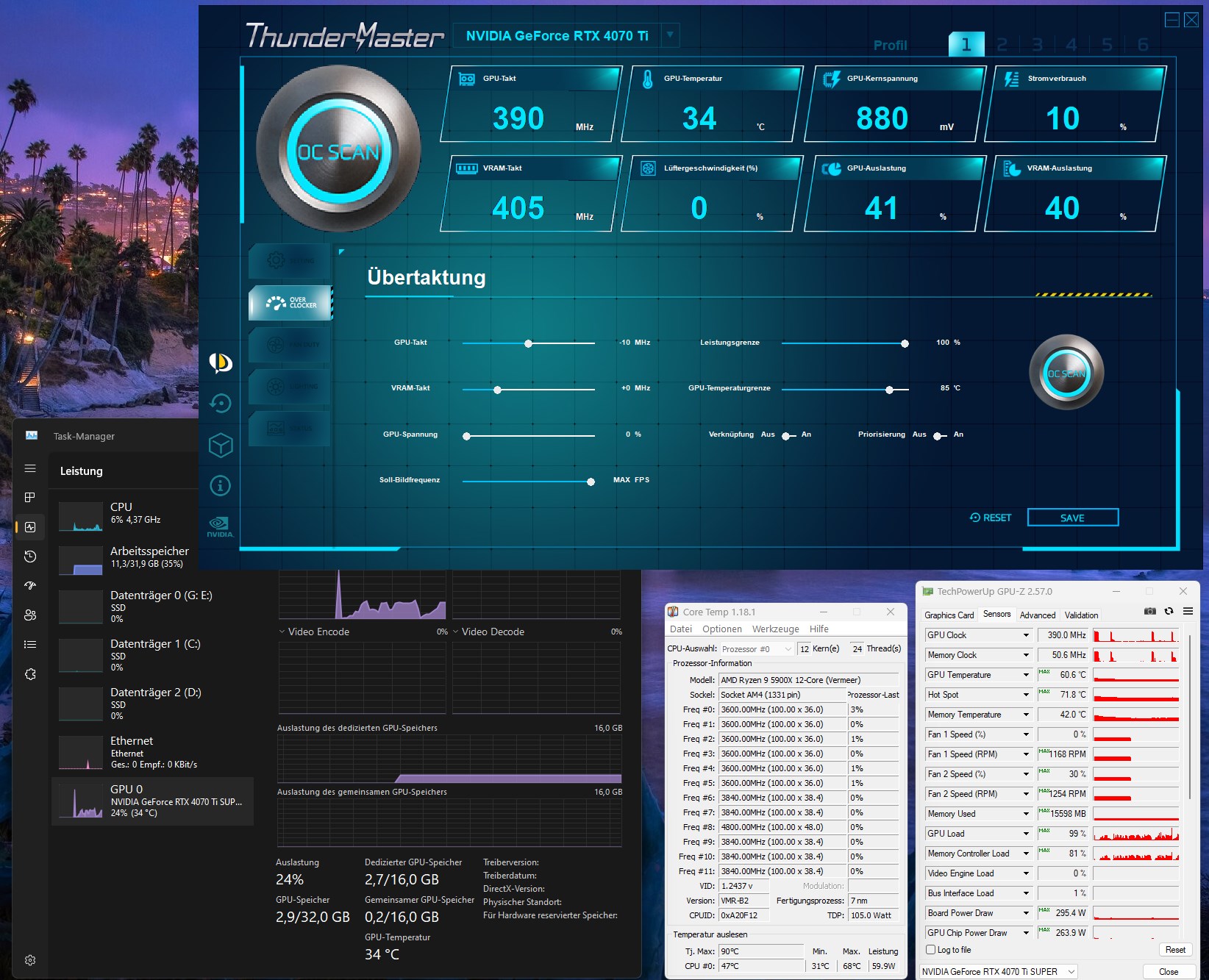This screenshot has width=1209, height=980.
Task: Open the Datei menu in Core Temp
Action: click(681, 629)
